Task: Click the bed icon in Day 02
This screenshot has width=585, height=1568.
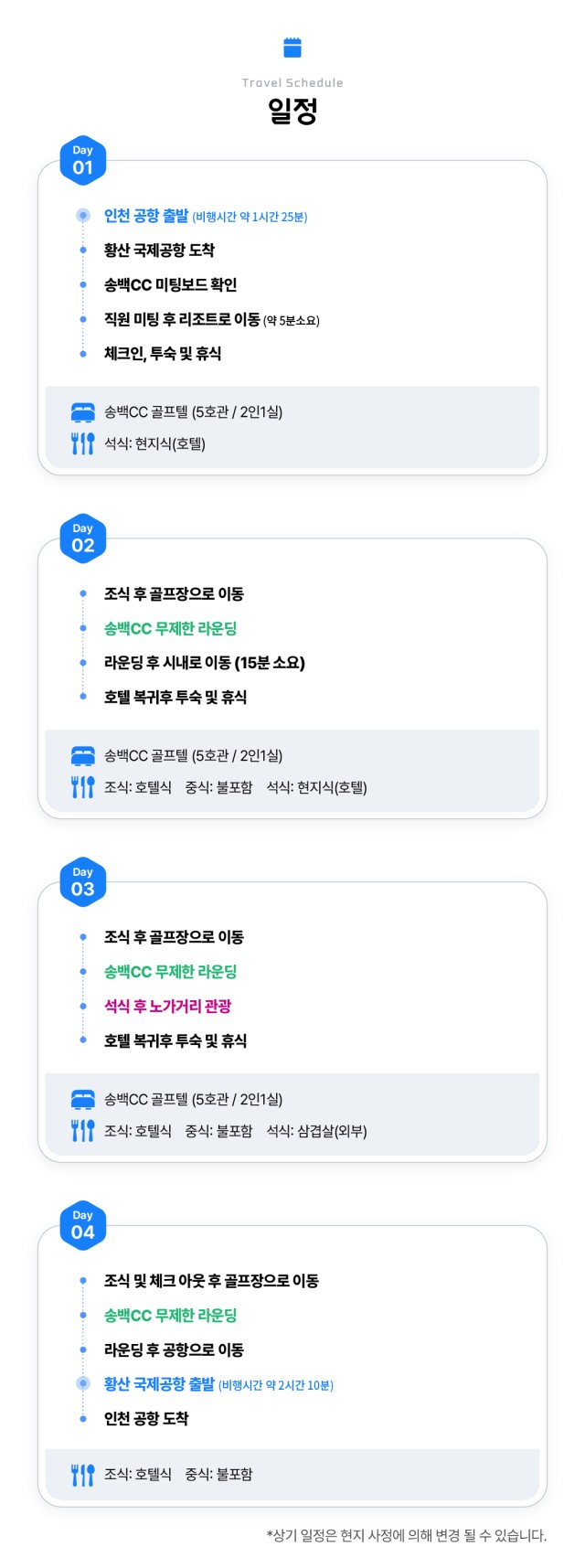Action: pos(83,756)
